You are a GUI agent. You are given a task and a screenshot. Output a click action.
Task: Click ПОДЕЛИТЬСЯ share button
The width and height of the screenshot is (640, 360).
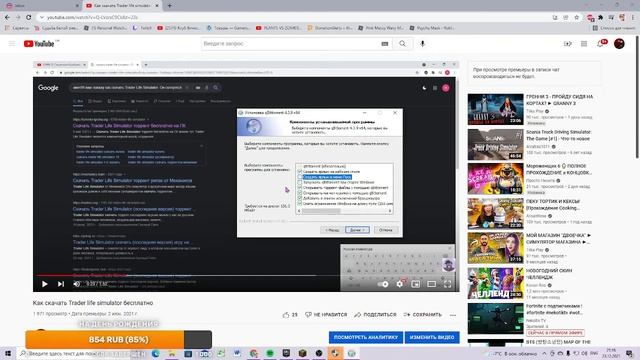[375, 315]
